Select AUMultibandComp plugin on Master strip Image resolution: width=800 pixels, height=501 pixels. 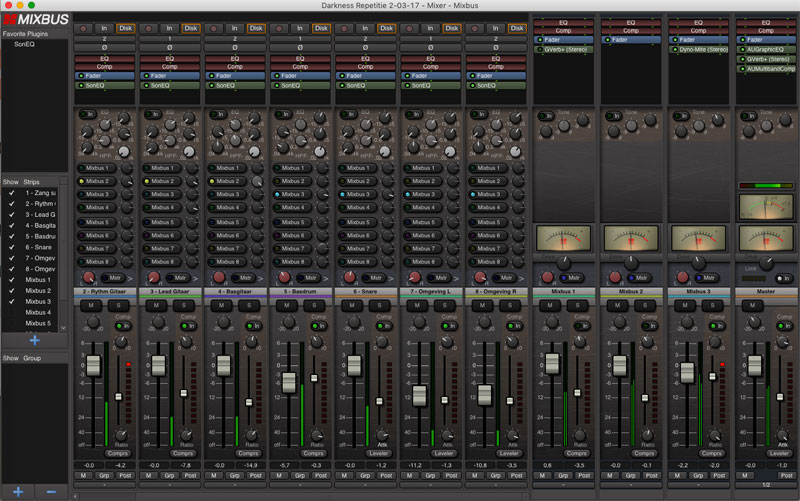click(766, 69)
